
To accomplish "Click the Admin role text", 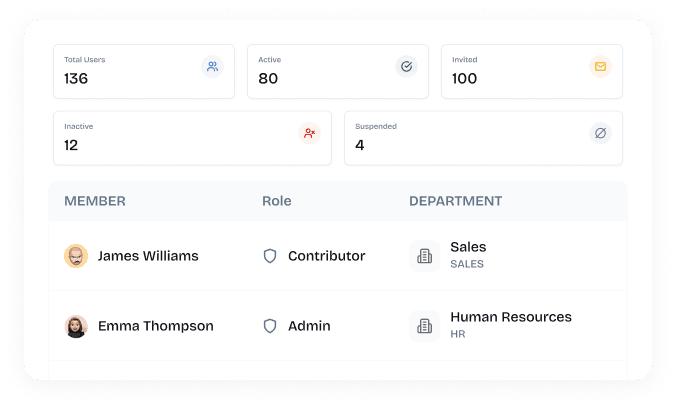I will 309,326.
